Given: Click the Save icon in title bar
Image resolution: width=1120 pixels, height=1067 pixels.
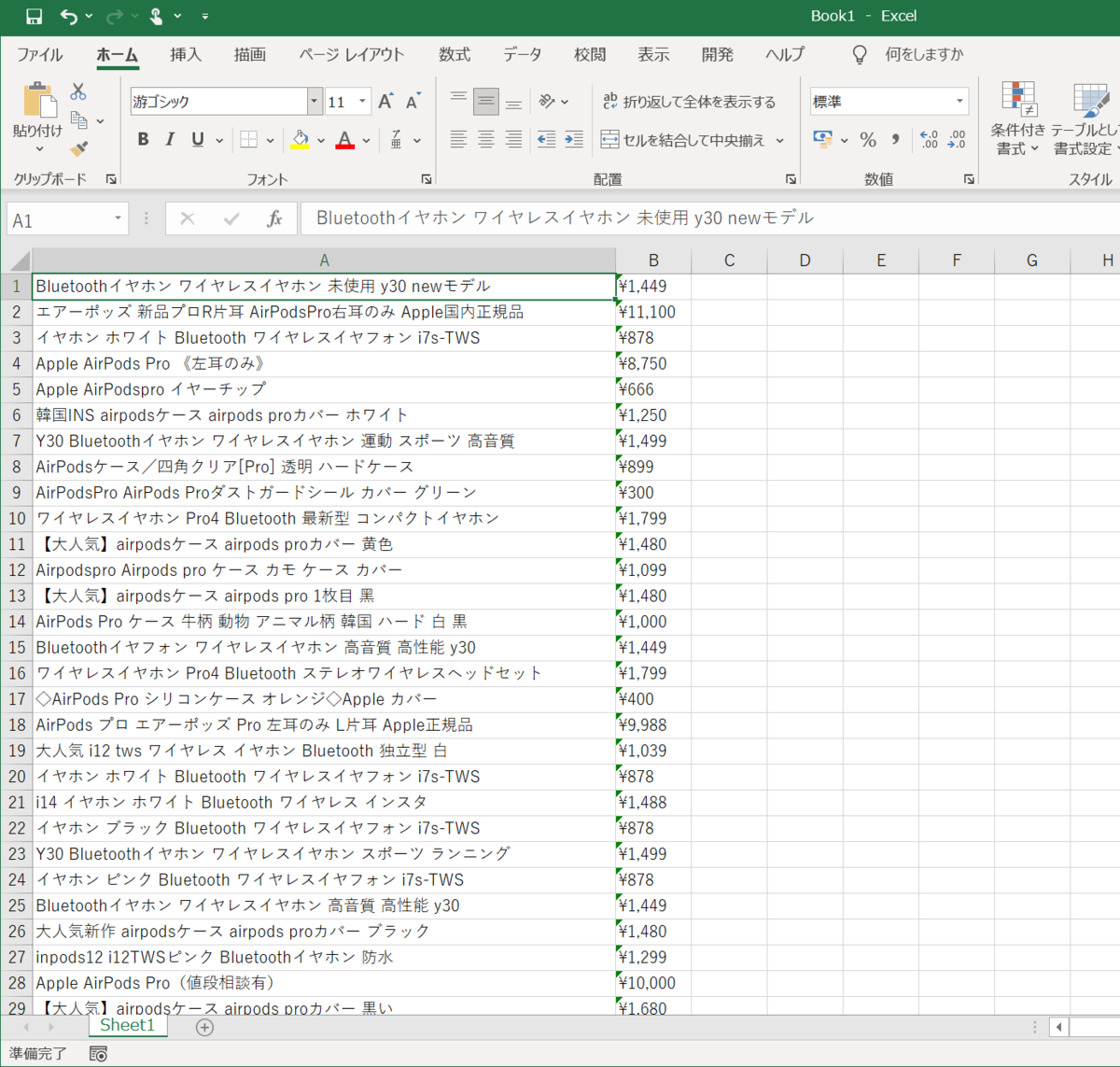Looking at the screenshot, I should (x=34, y=16).
